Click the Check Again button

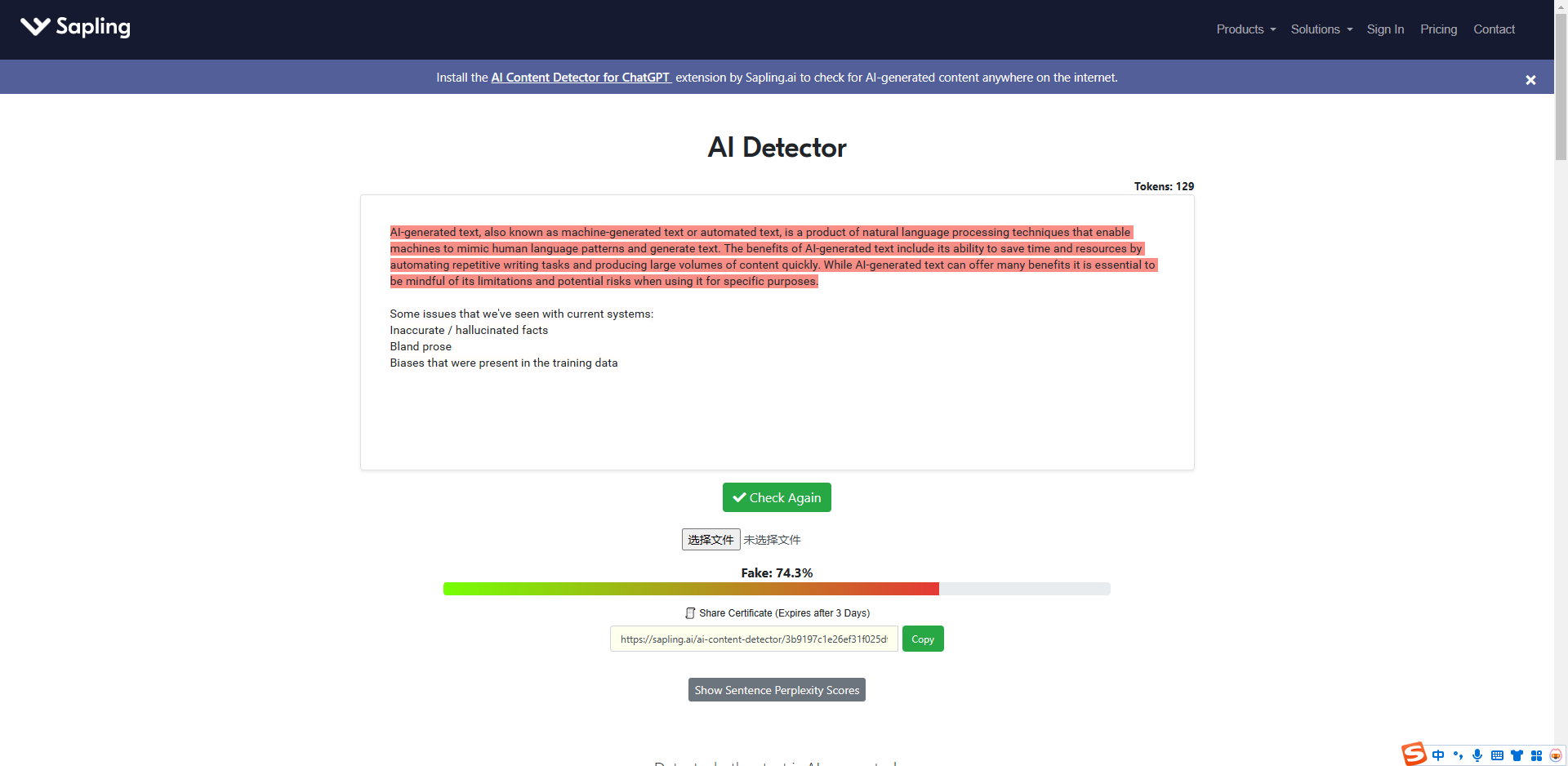tap(776, 497)
